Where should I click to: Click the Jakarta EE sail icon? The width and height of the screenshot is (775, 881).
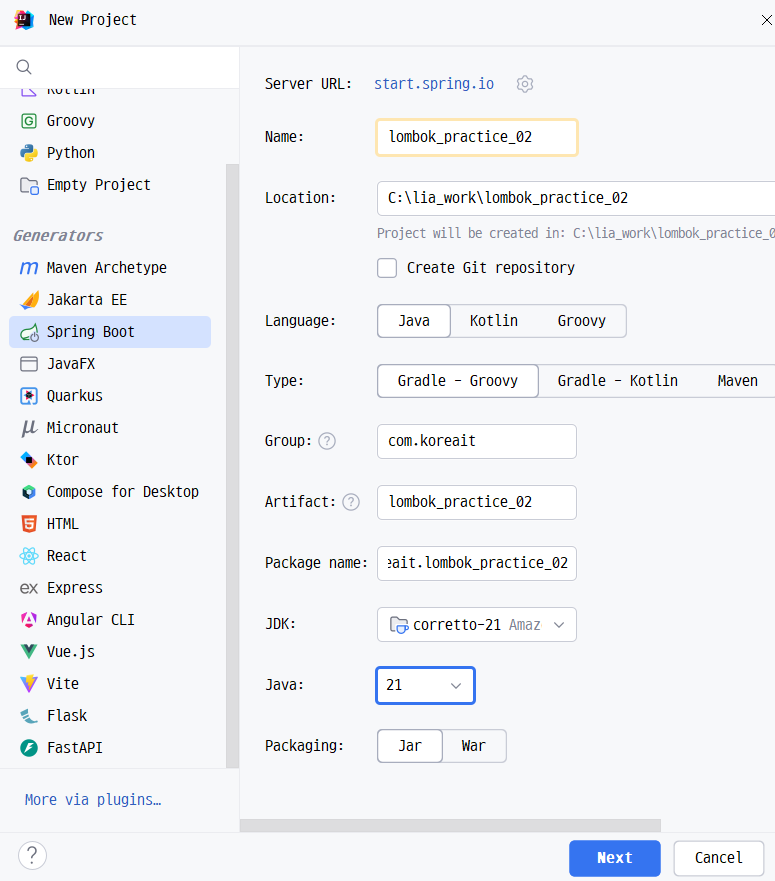29,300
